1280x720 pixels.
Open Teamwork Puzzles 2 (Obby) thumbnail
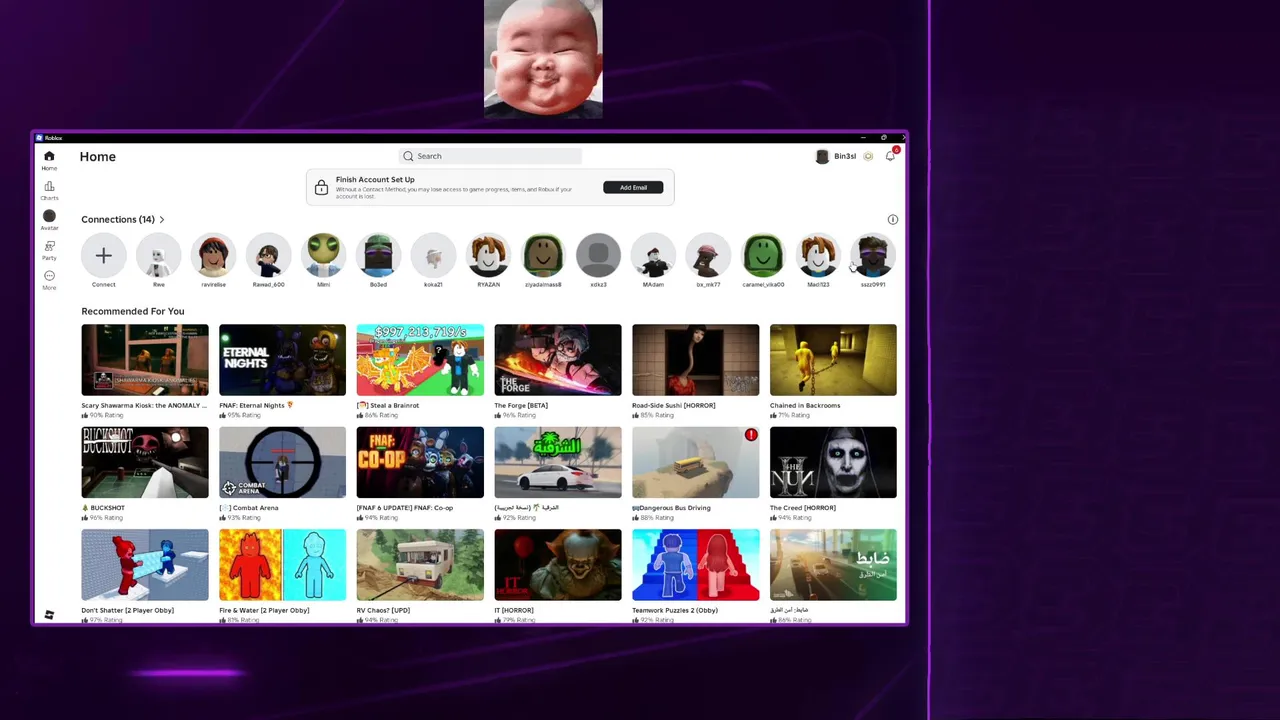click(695, 565)
